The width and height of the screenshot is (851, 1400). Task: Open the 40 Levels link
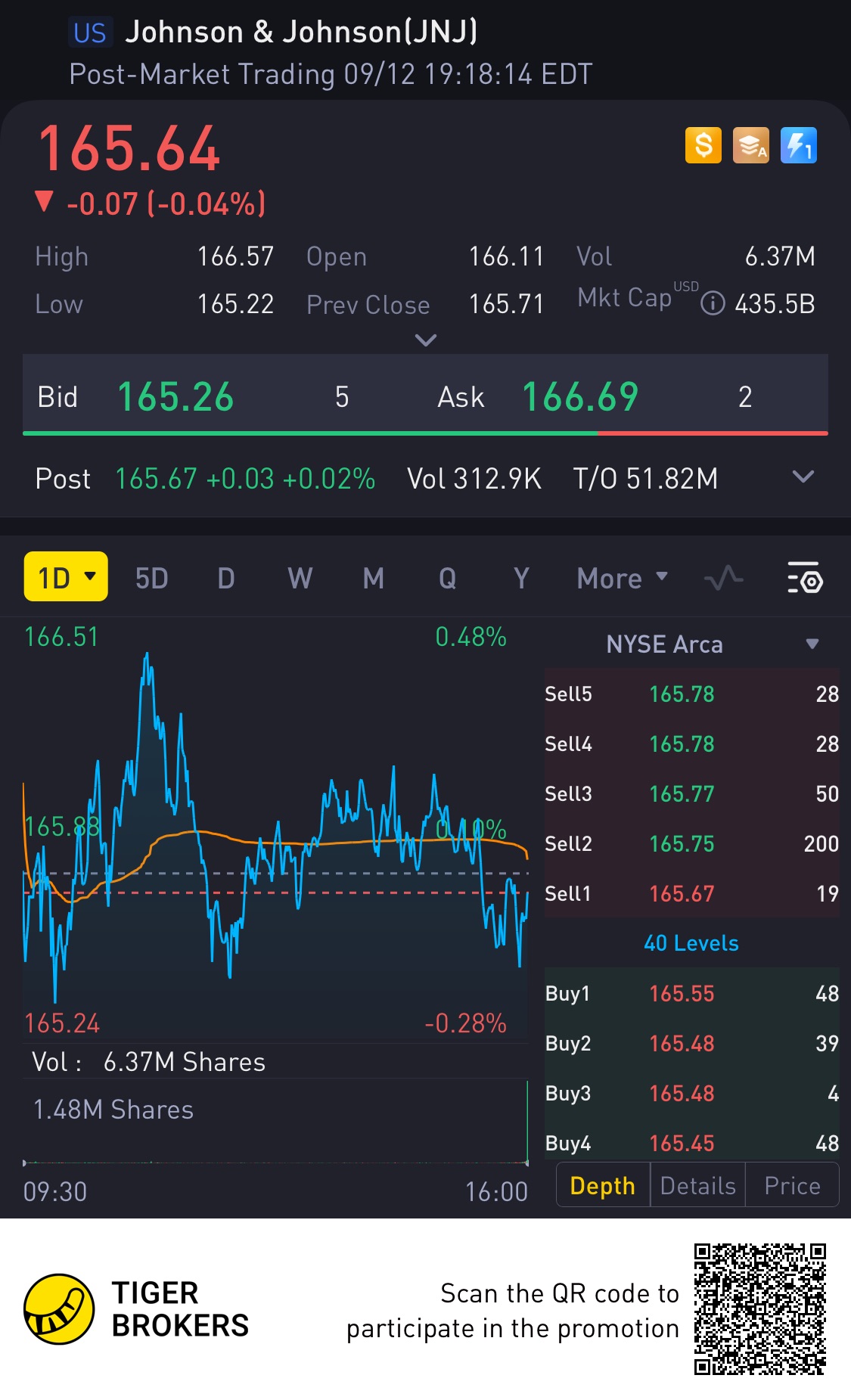pyautogui.click(x=691, y=943)
